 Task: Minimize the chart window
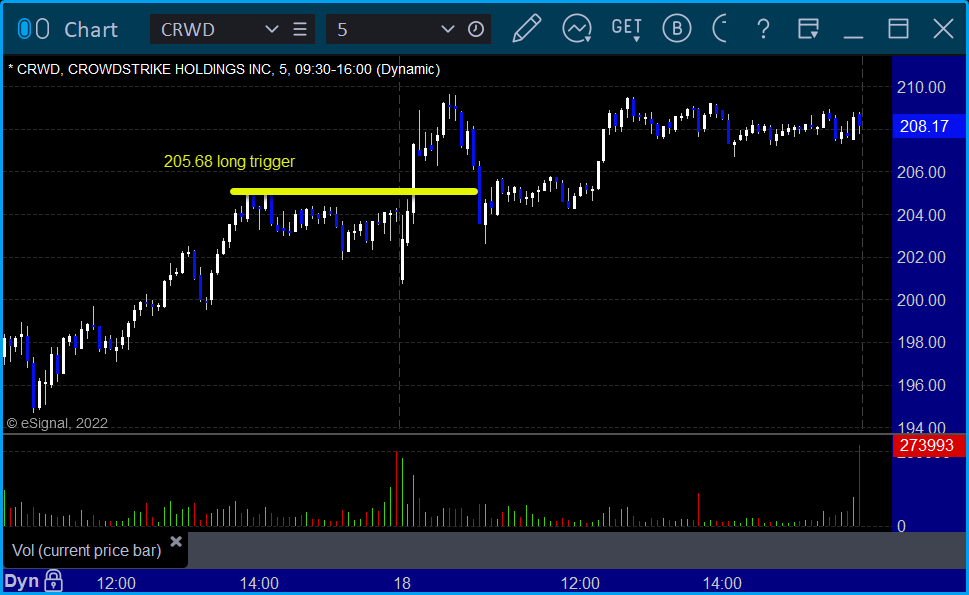pos(853,36)
